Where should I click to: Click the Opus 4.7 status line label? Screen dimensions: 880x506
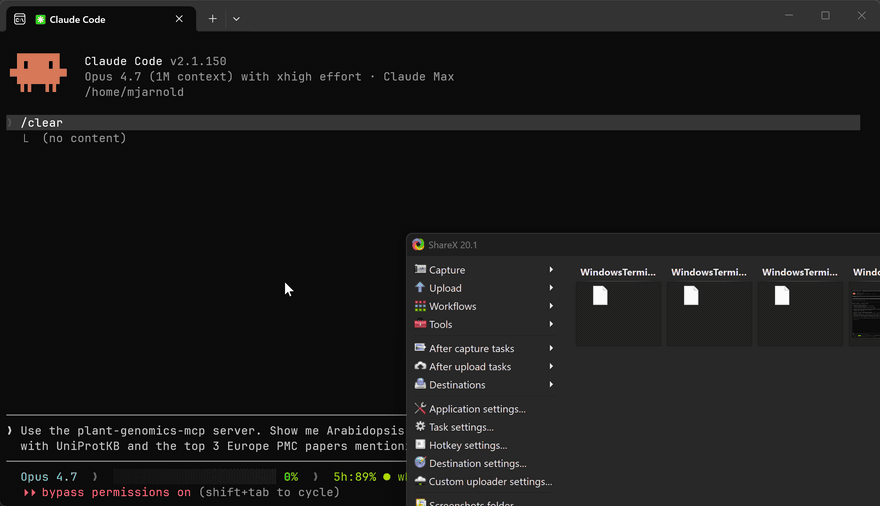pos(49,477)
